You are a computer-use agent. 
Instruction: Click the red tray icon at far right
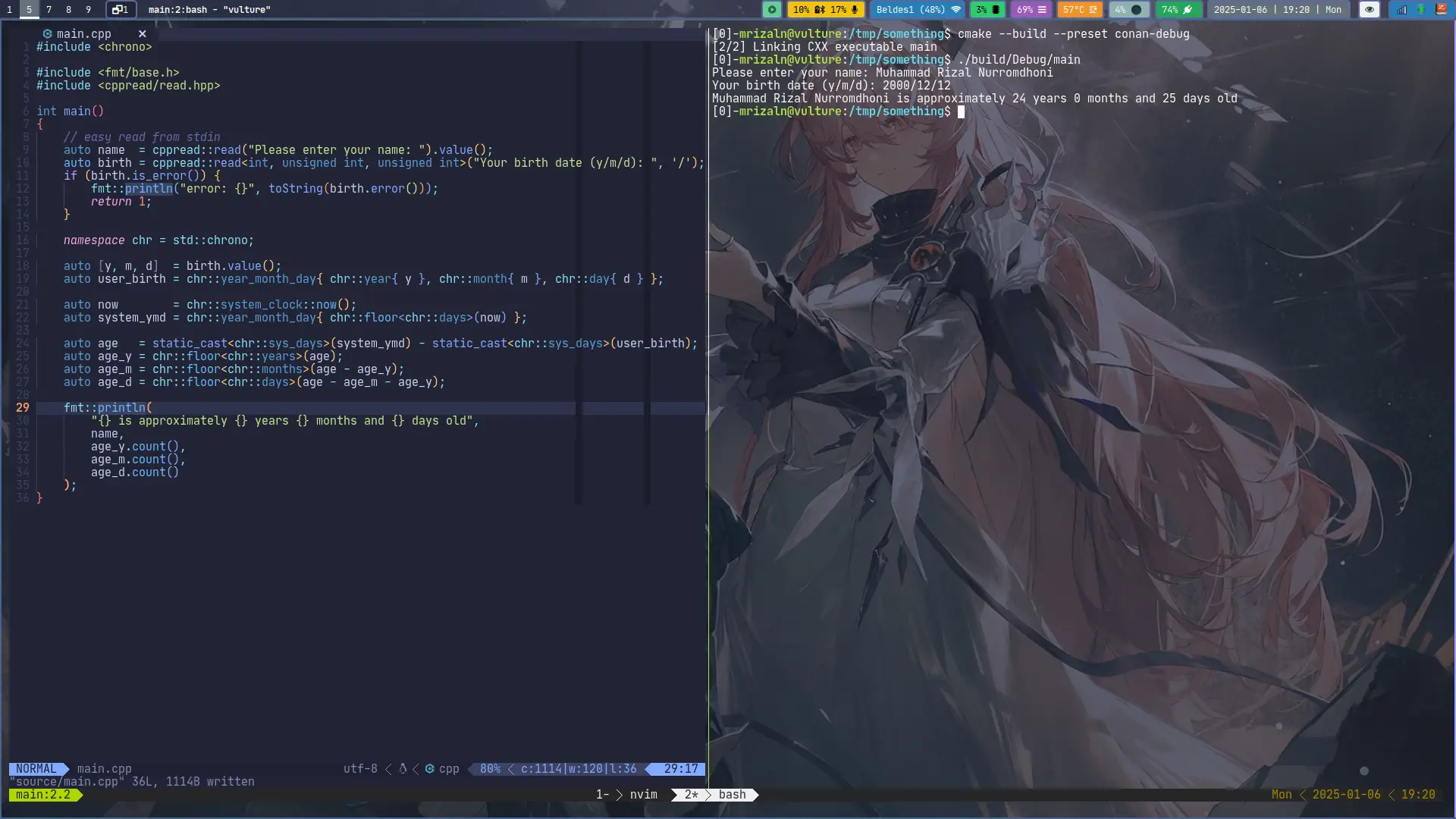coord(1441,10)
